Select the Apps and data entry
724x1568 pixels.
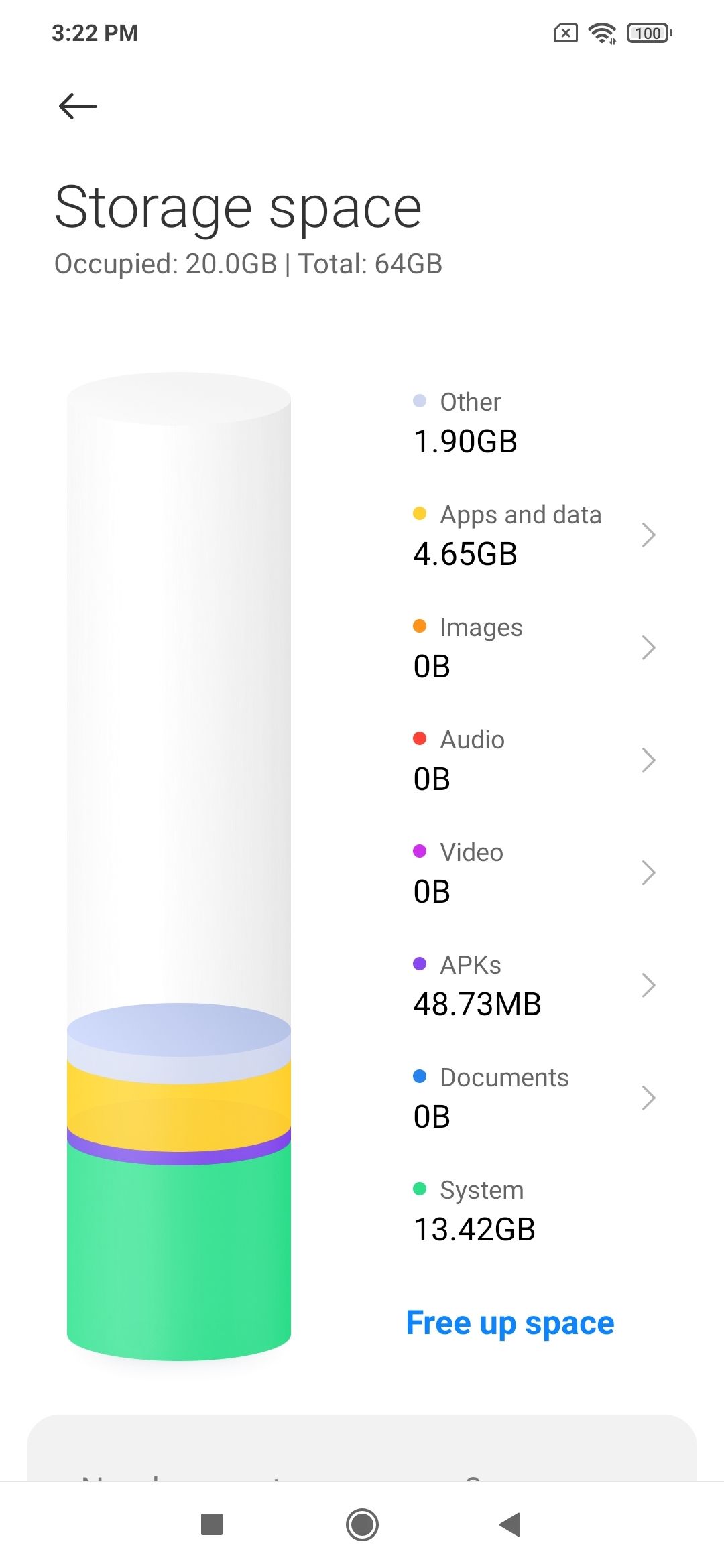point(534,535)
